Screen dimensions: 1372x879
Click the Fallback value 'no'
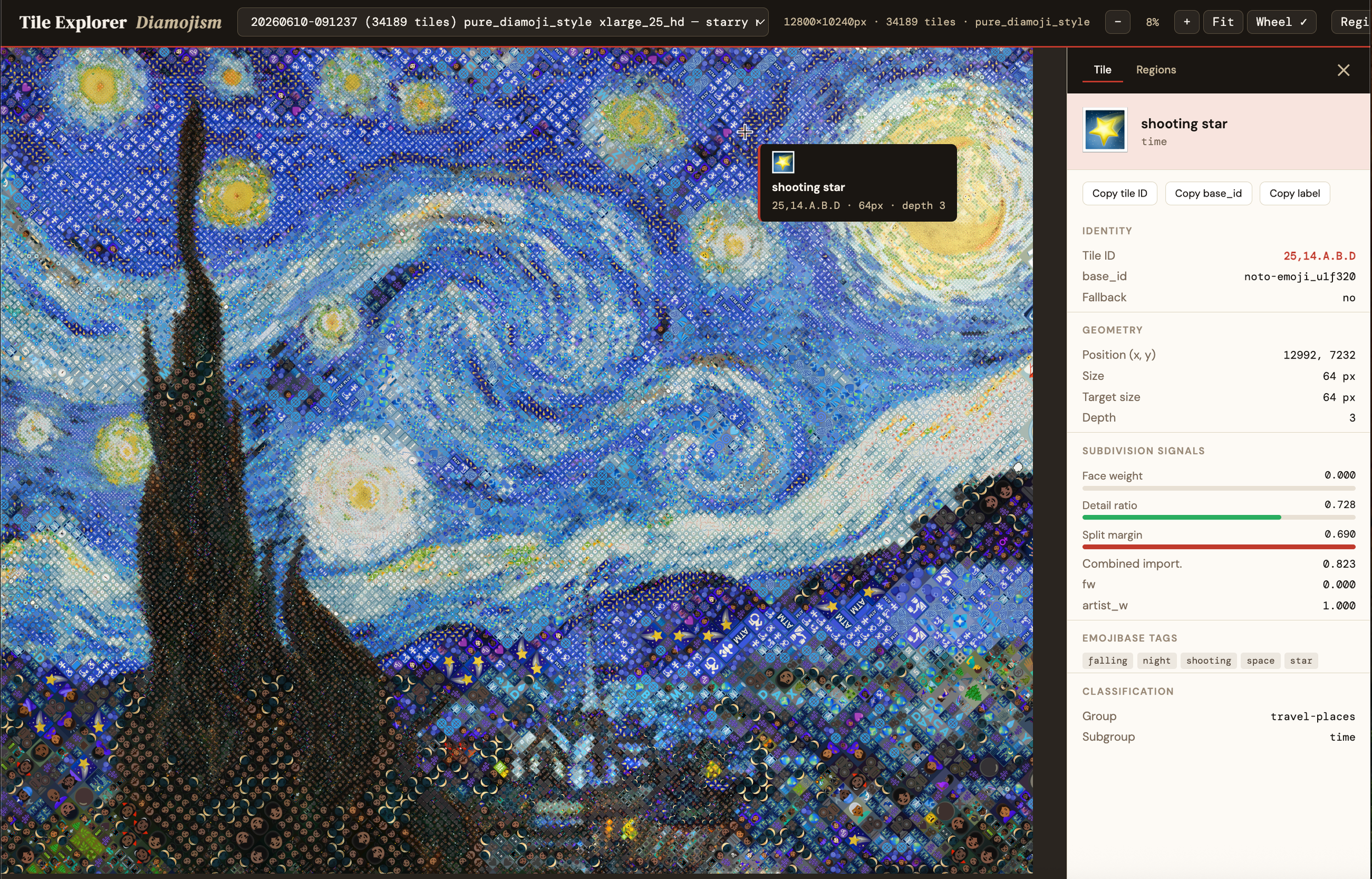coord(1348,298)
